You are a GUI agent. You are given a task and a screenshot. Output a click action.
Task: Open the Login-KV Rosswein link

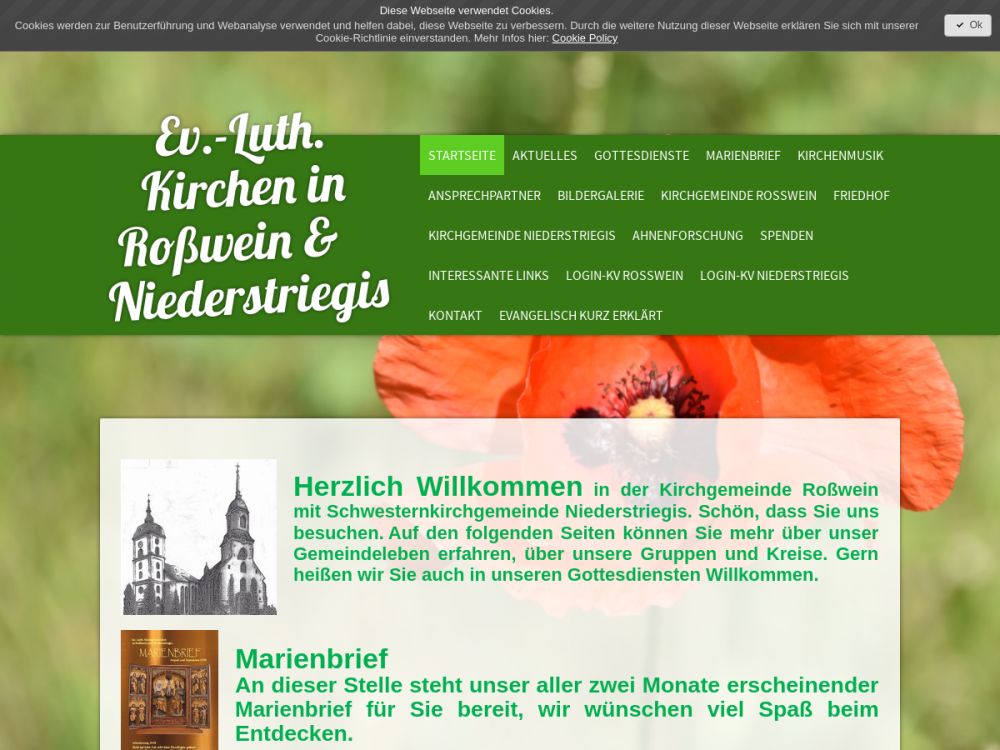[624, 275]
